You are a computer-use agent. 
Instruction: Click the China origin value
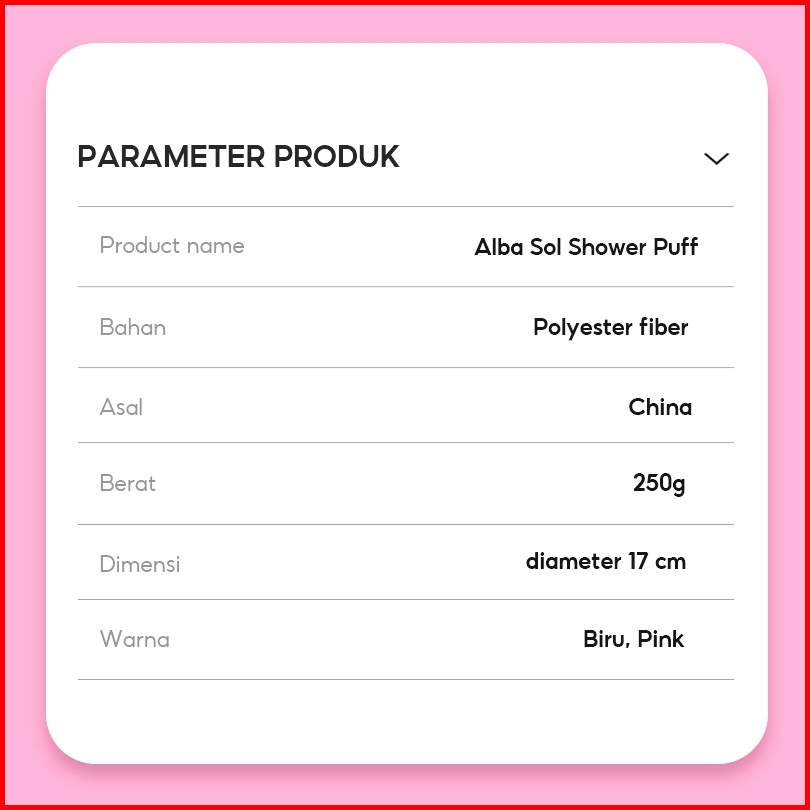point(660,407)
